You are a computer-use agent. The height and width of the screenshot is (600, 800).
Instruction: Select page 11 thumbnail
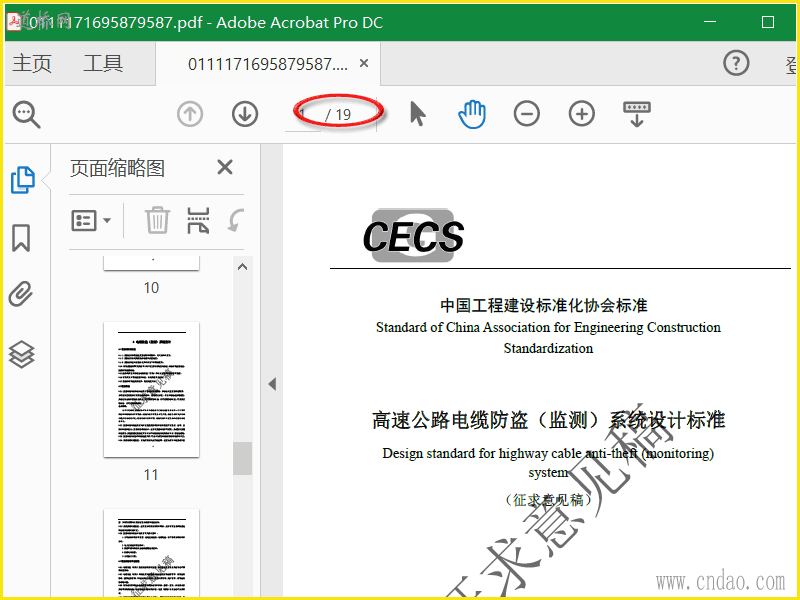pos(152,390)
